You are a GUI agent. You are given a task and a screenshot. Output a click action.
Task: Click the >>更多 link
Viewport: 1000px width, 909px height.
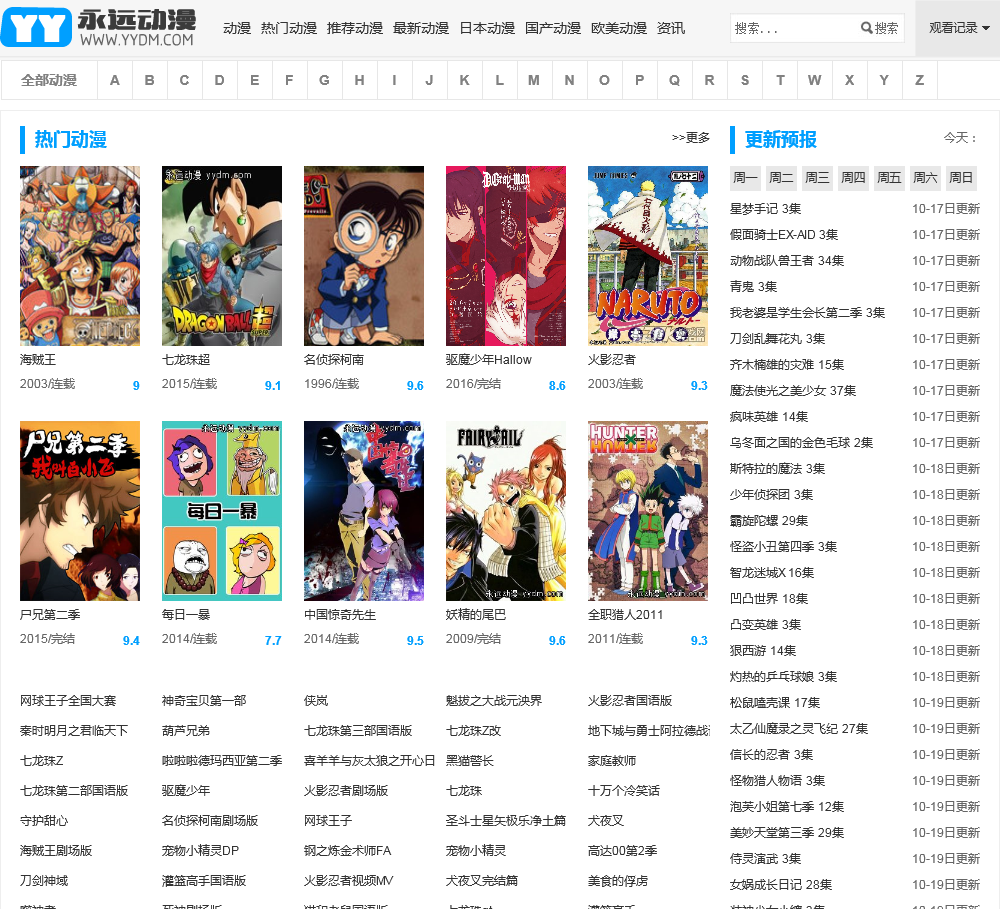coord(691,138)
